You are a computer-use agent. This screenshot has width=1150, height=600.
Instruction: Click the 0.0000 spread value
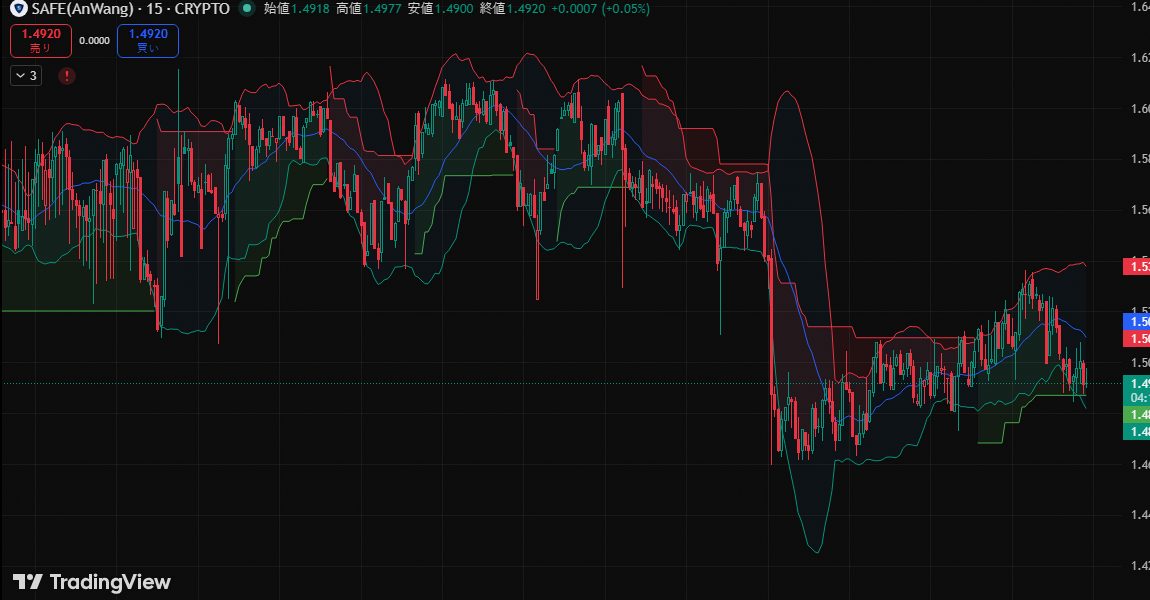[94, 41]
